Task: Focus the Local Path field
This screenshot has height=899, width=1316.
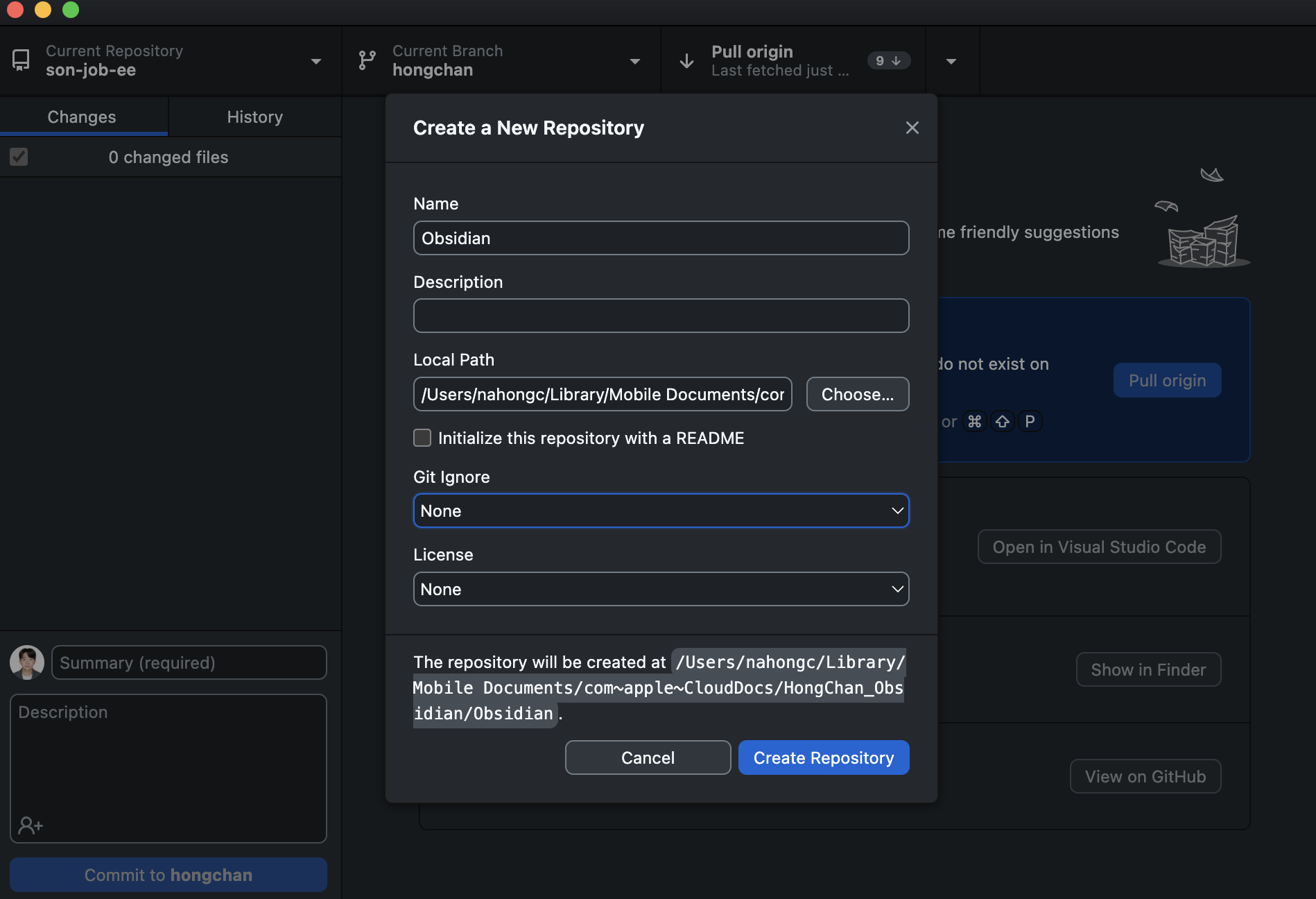Action: pos(603,394)
